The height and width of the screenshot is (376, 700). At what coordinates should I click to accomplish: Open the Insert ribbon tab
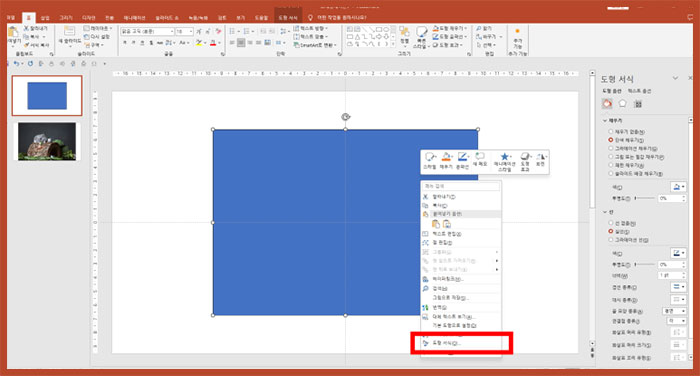point(45,18)
